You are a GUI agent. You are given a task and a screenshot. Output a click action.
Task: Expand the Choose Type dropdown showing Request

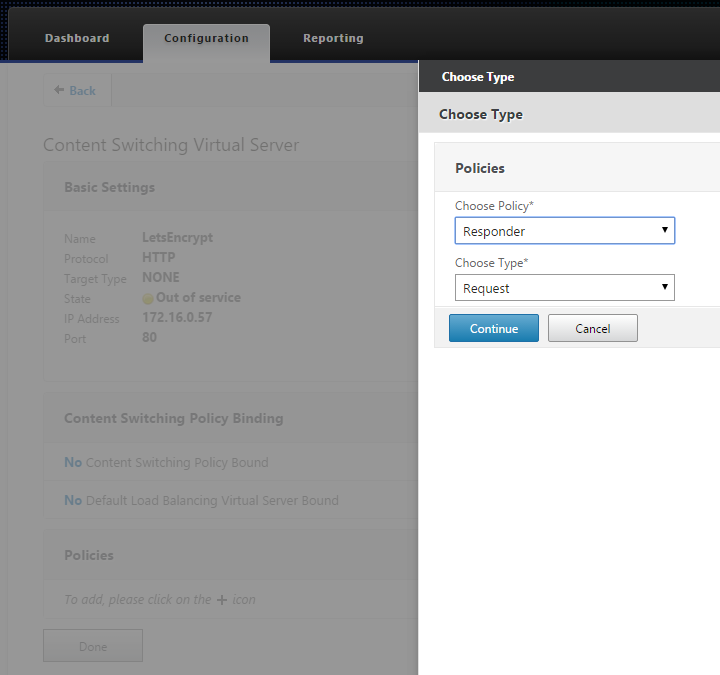click(564, 288)
